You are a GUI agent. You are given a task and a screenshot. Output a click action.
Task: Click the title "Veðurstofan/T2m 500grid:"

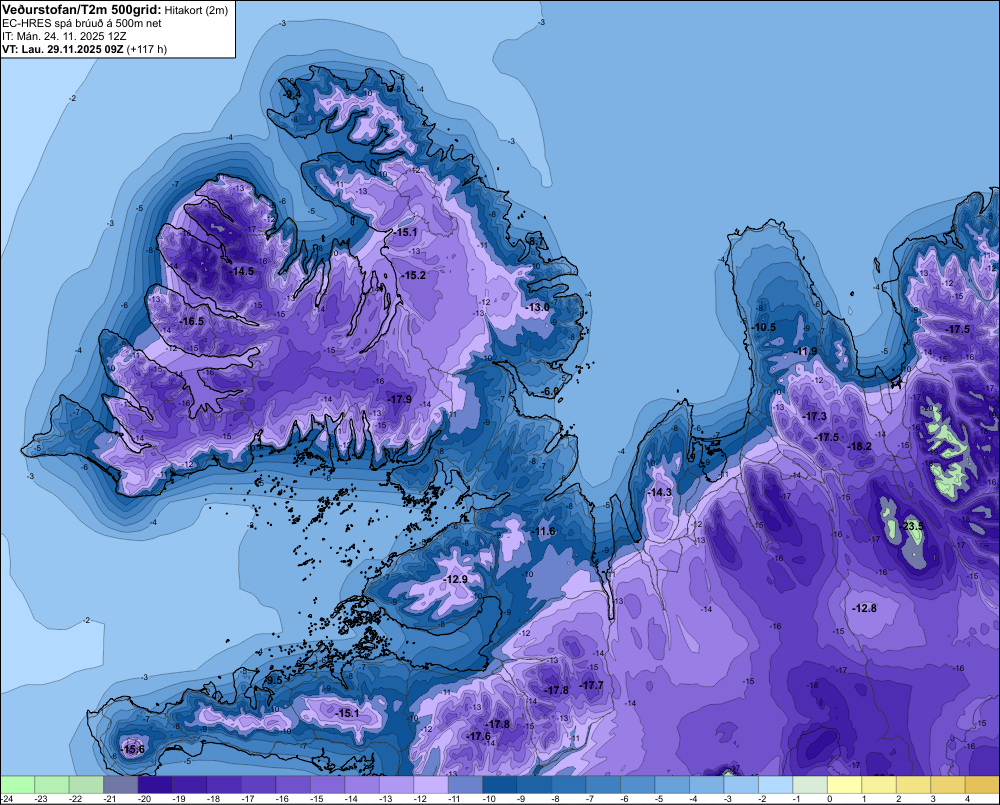click(x=82, y=10)
